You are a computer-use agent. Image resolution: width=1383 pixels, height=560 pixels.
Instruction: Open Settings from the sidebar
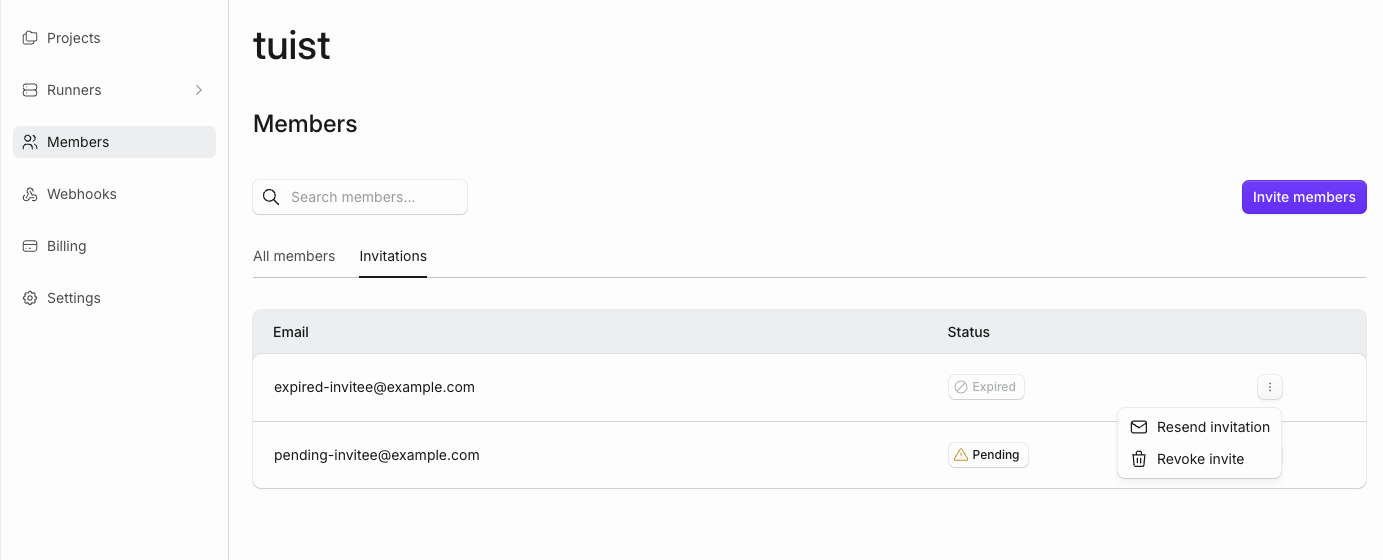[114, 298]
